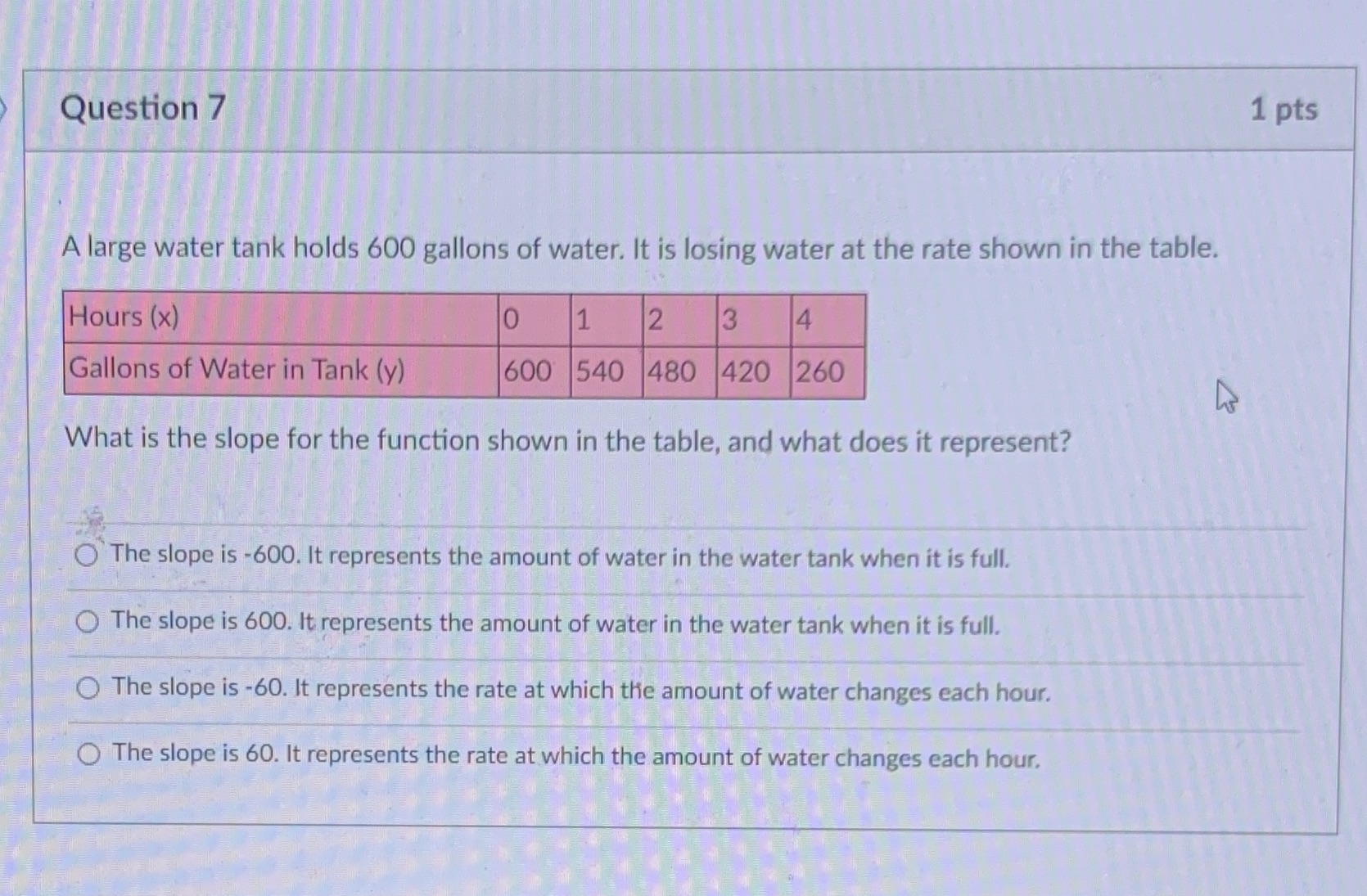1367x896 pixels.
Task: Click the table cell containing 540
Action: click(x=600, y=371)
